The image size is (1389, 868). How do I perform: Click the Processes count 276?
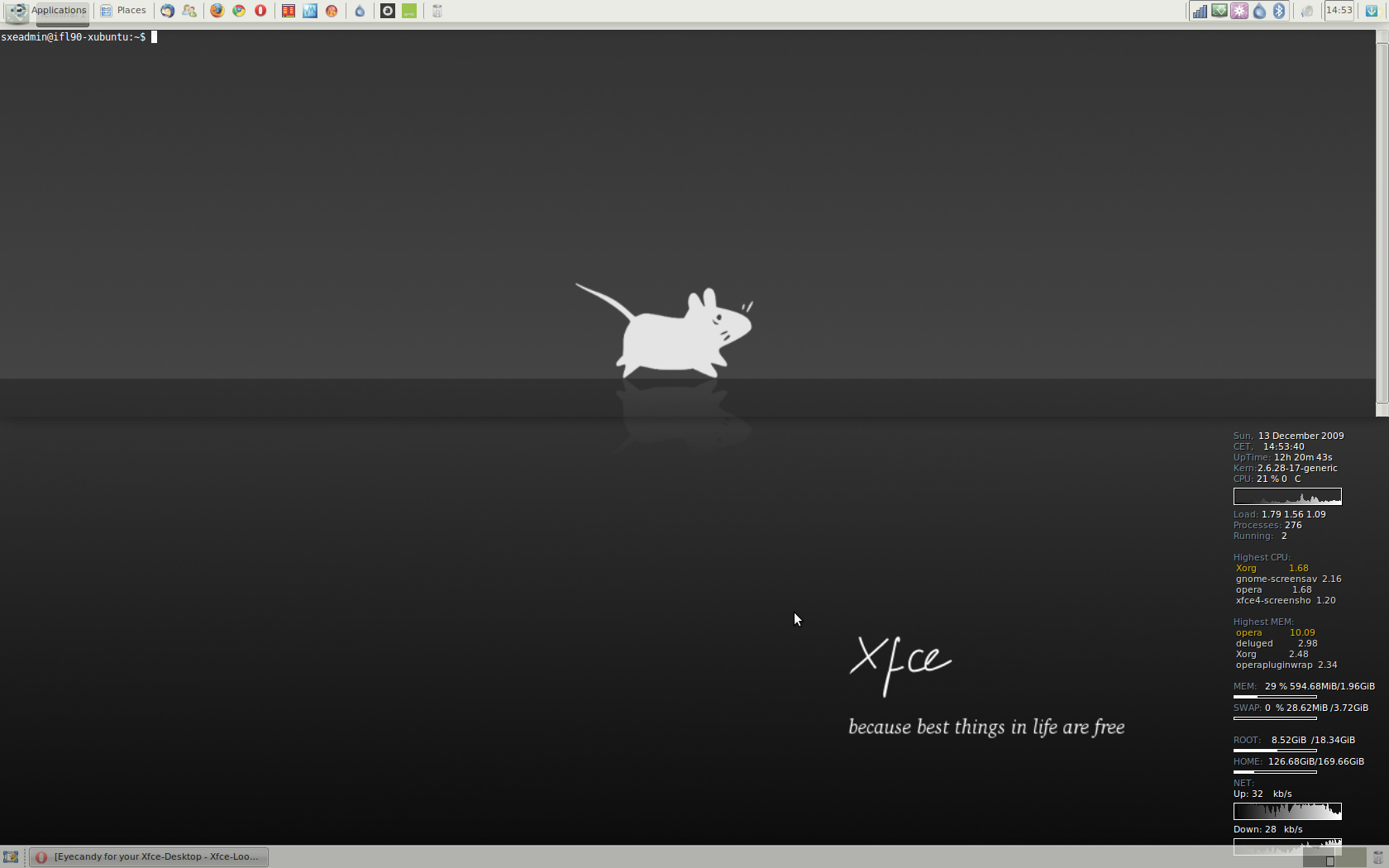1293,525
